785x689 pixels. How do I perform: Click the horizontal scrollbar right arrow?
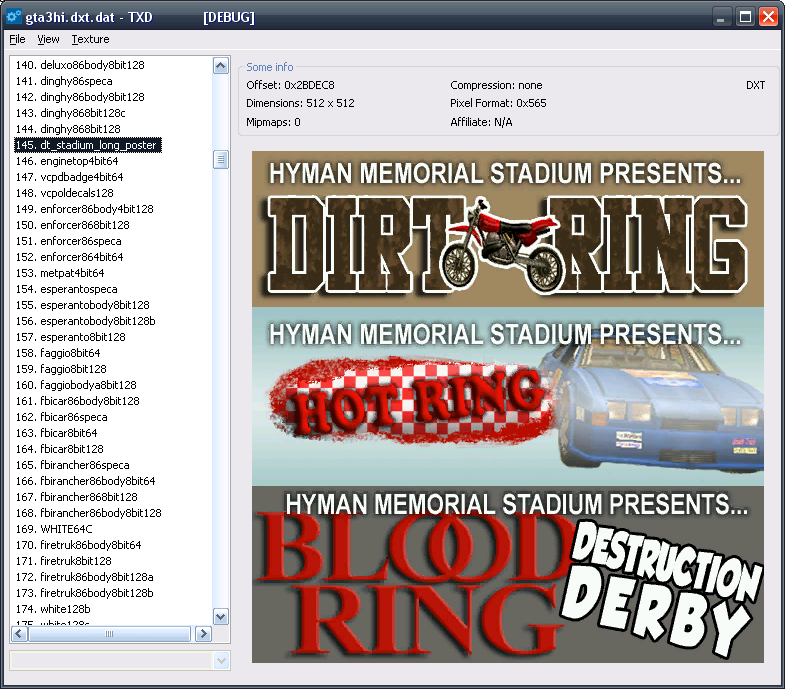203,634
